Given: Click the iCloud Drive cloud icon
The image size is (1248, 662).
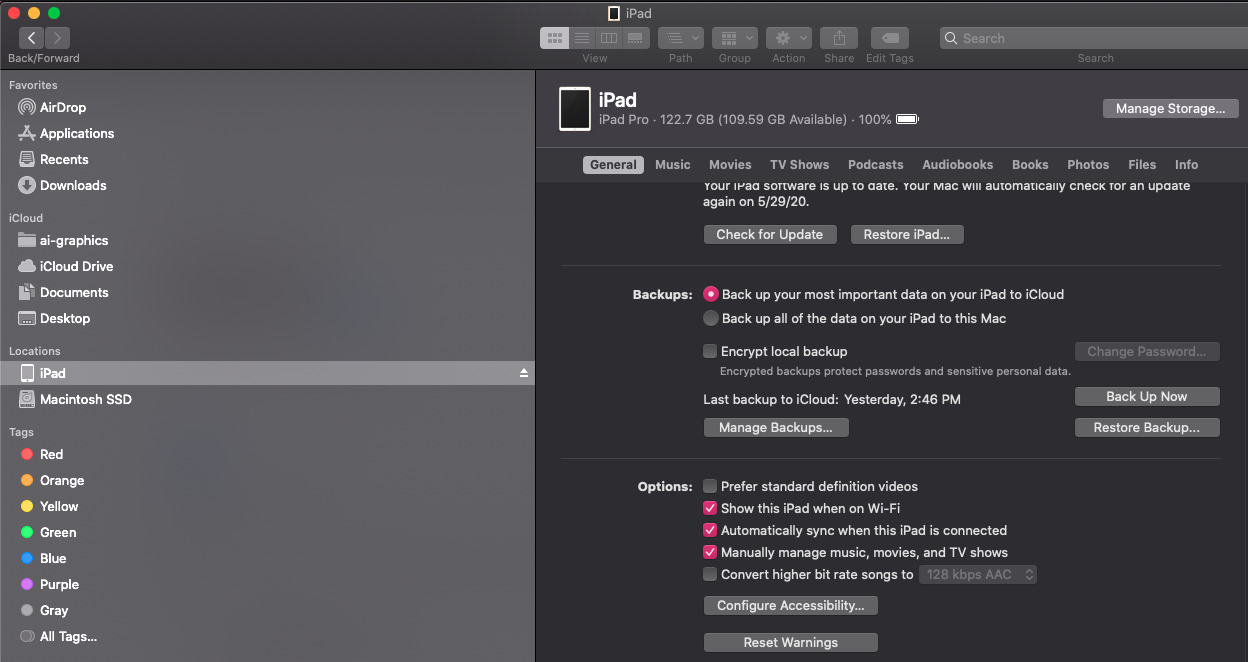Looking at the screenshot, I should [x=27, y=266].
